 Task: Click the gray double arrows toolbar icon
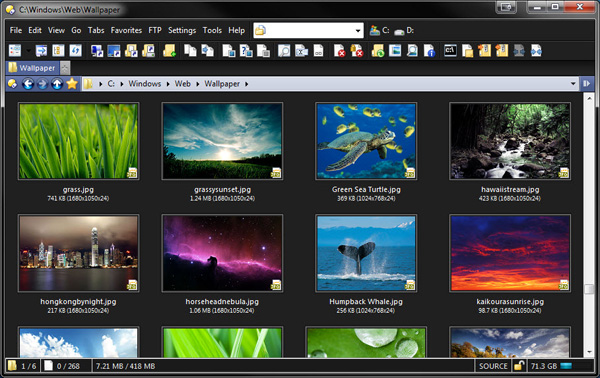point(519,51)
